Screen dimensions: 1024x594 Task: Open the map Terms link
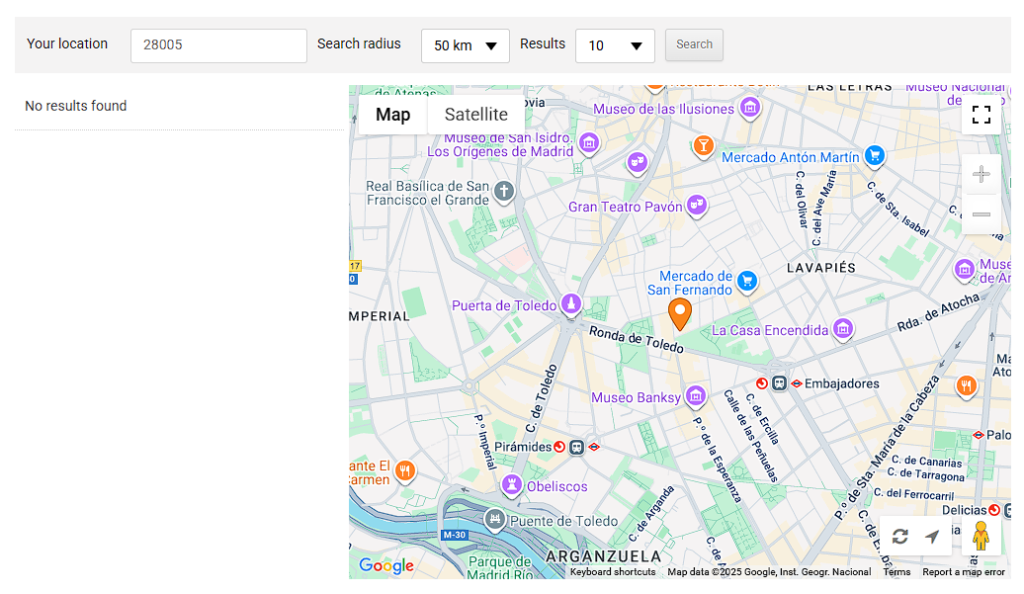(896, 572)
